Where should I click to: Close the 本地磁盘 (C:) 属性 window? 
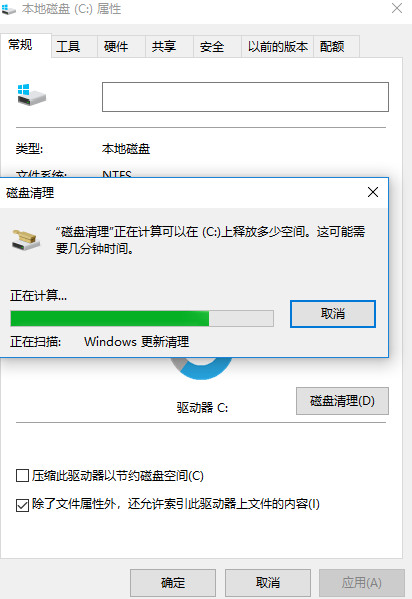coord(397,8)
